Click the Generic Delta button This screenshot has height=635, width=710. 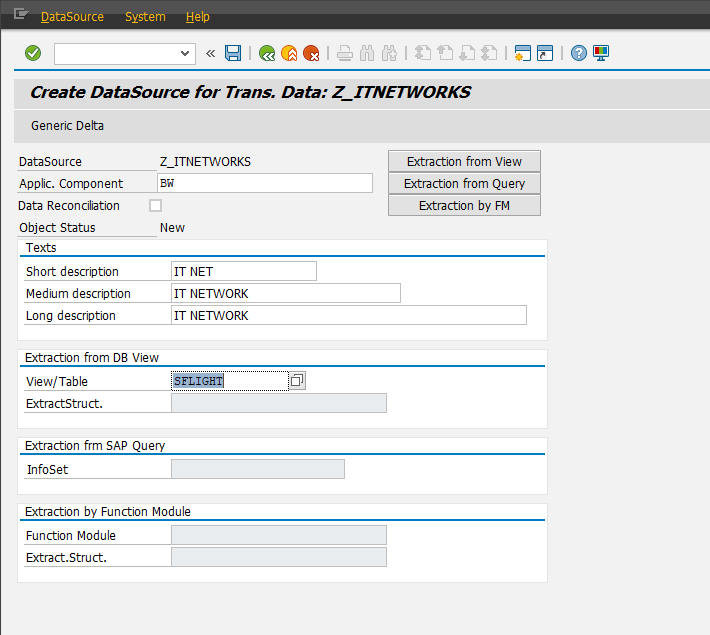click(x=67, y=126)
